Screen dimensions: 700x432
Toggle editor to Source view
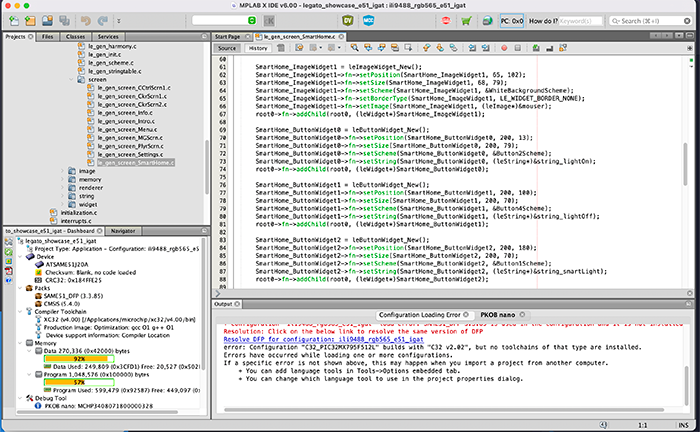pyautogui.click(x=227, y=48)
